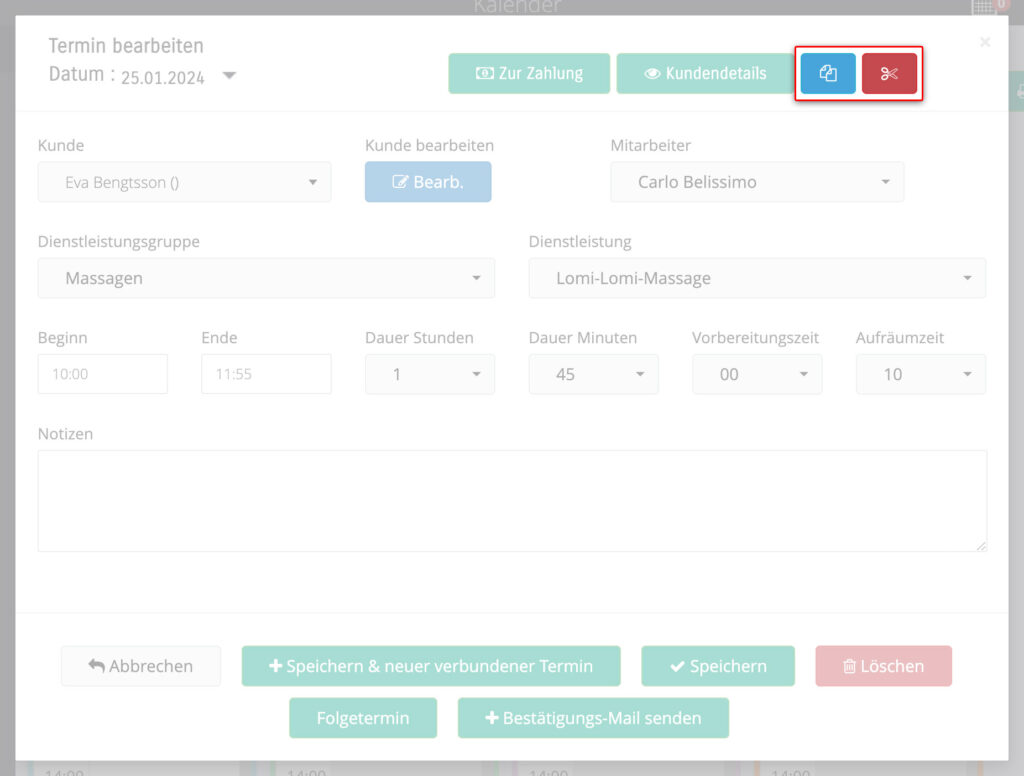1024x776 pixels.
Task: Send confirmation via Bestätigungs-Mail senden
Action: [593, 718]
